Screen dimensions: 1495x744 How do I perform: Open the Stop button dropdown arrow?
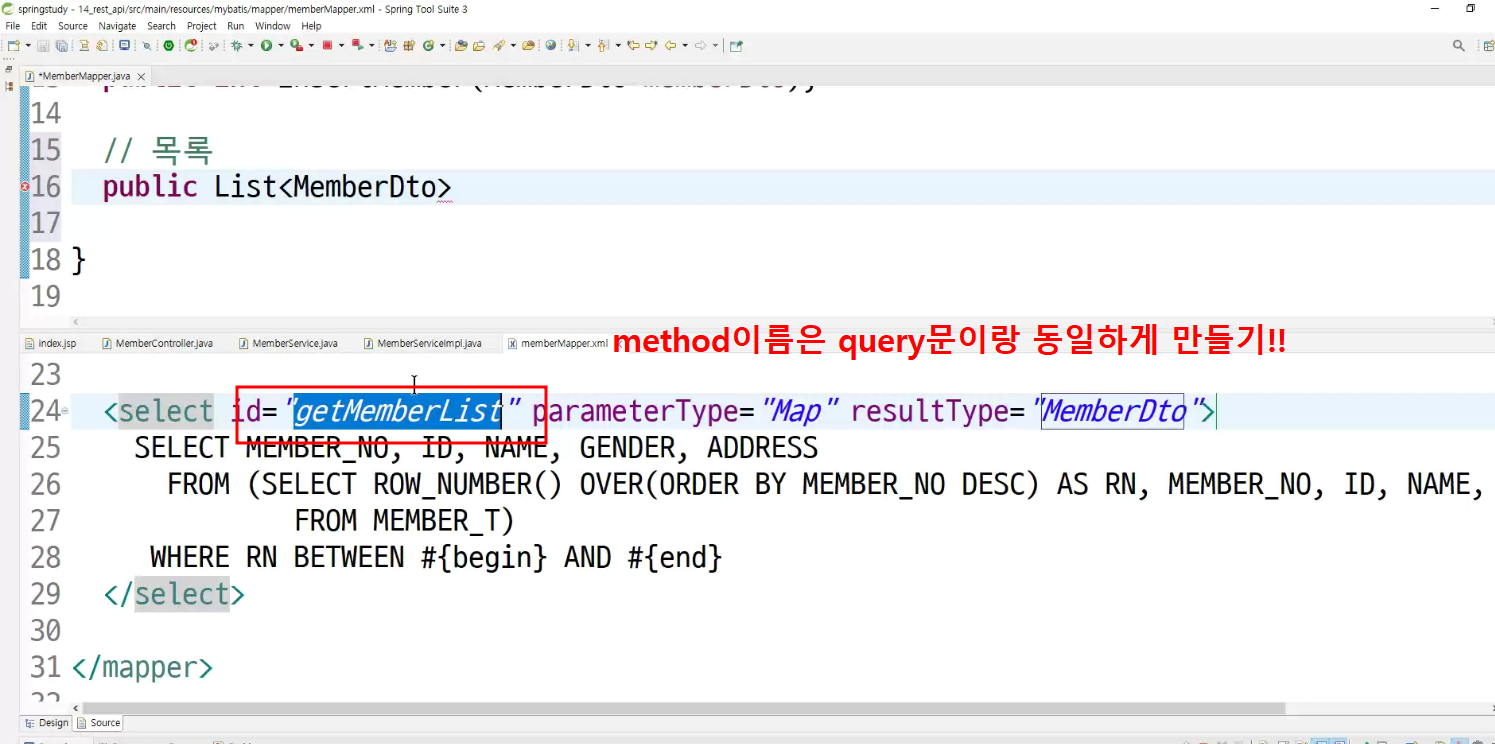[342, 45]
